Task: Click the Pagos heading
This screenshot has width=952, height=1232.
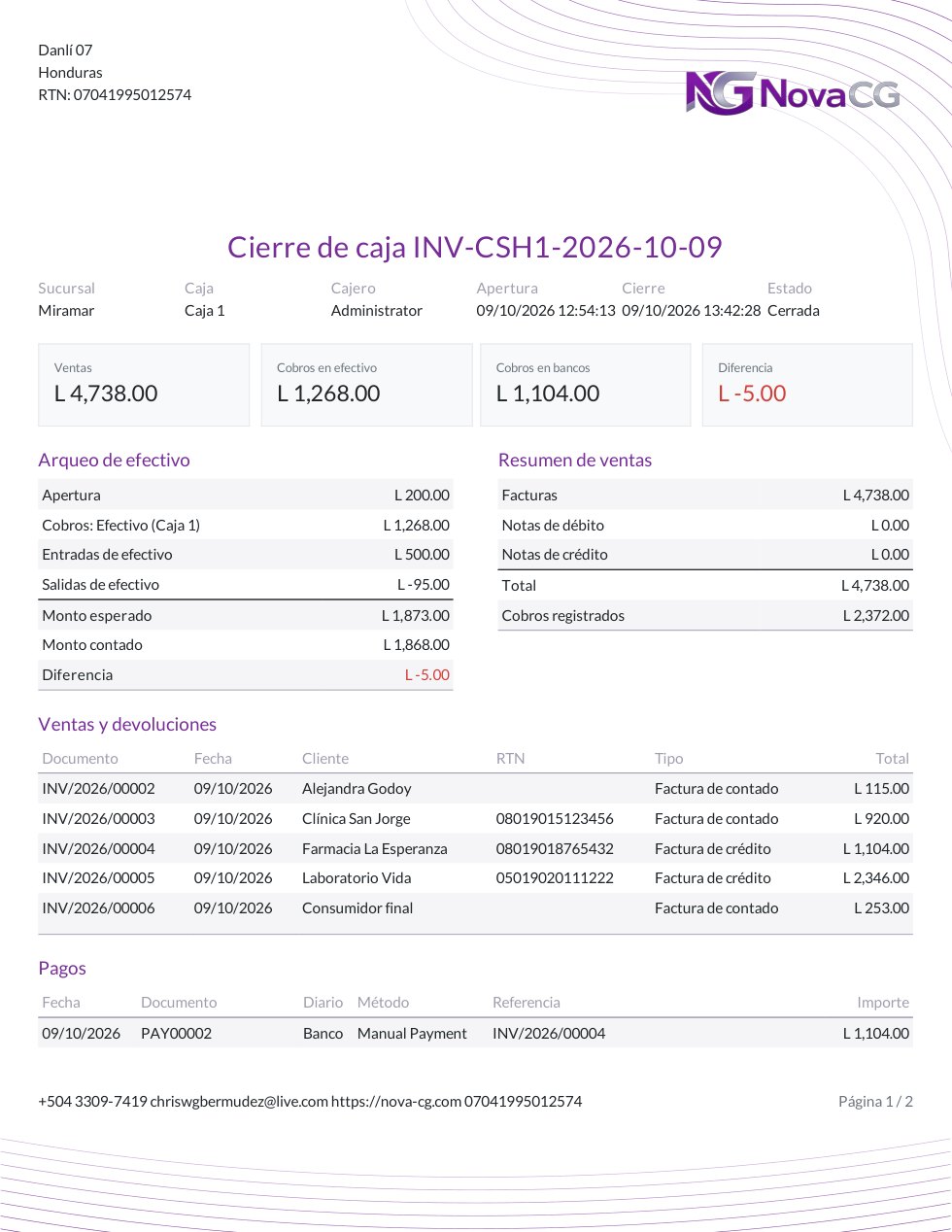Action: 62,969
